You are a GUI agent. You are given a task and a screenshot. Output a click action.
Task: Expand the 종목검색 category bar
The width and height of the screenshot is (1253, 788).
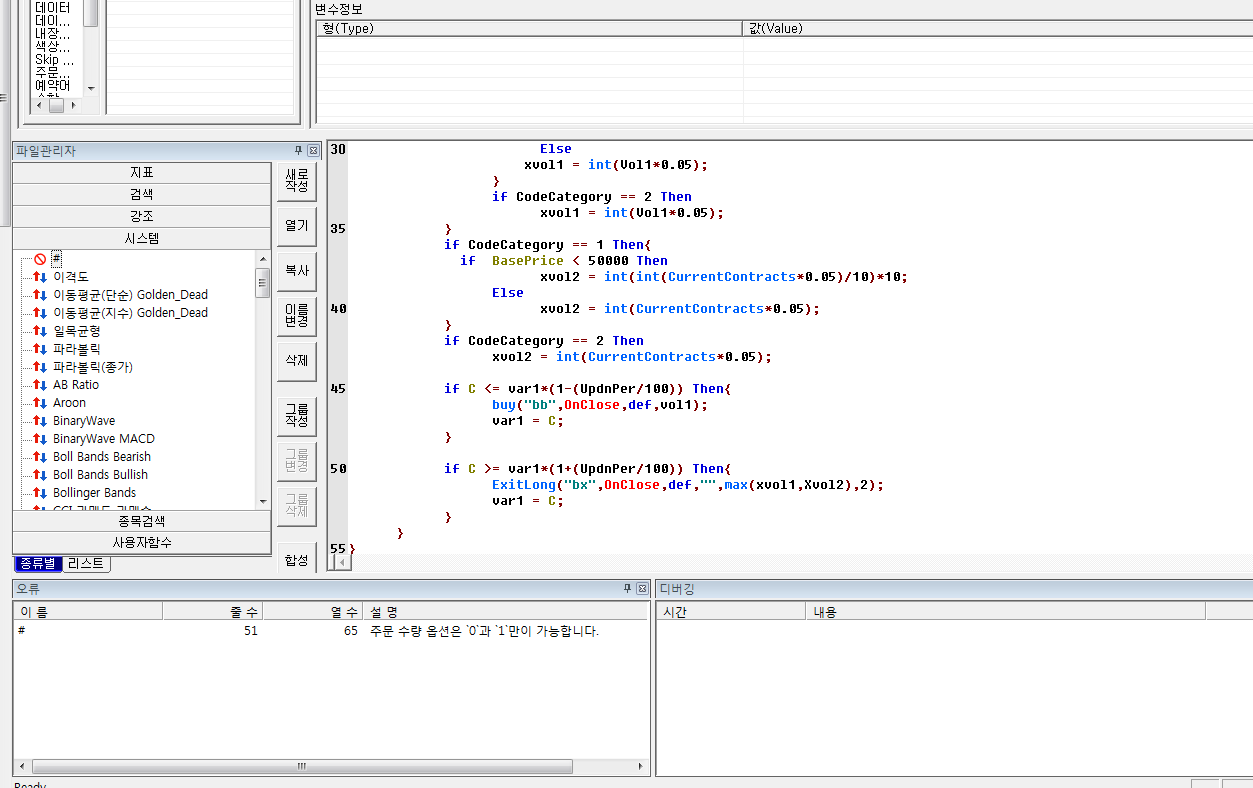tap(142, 521)
